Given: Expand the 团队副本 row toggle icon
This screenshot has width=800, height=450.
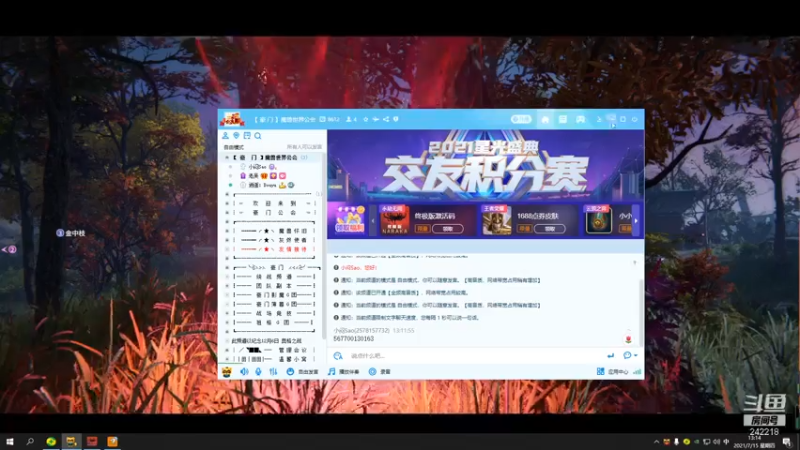Looking at the screenshot, I should (x=227, y=286).
